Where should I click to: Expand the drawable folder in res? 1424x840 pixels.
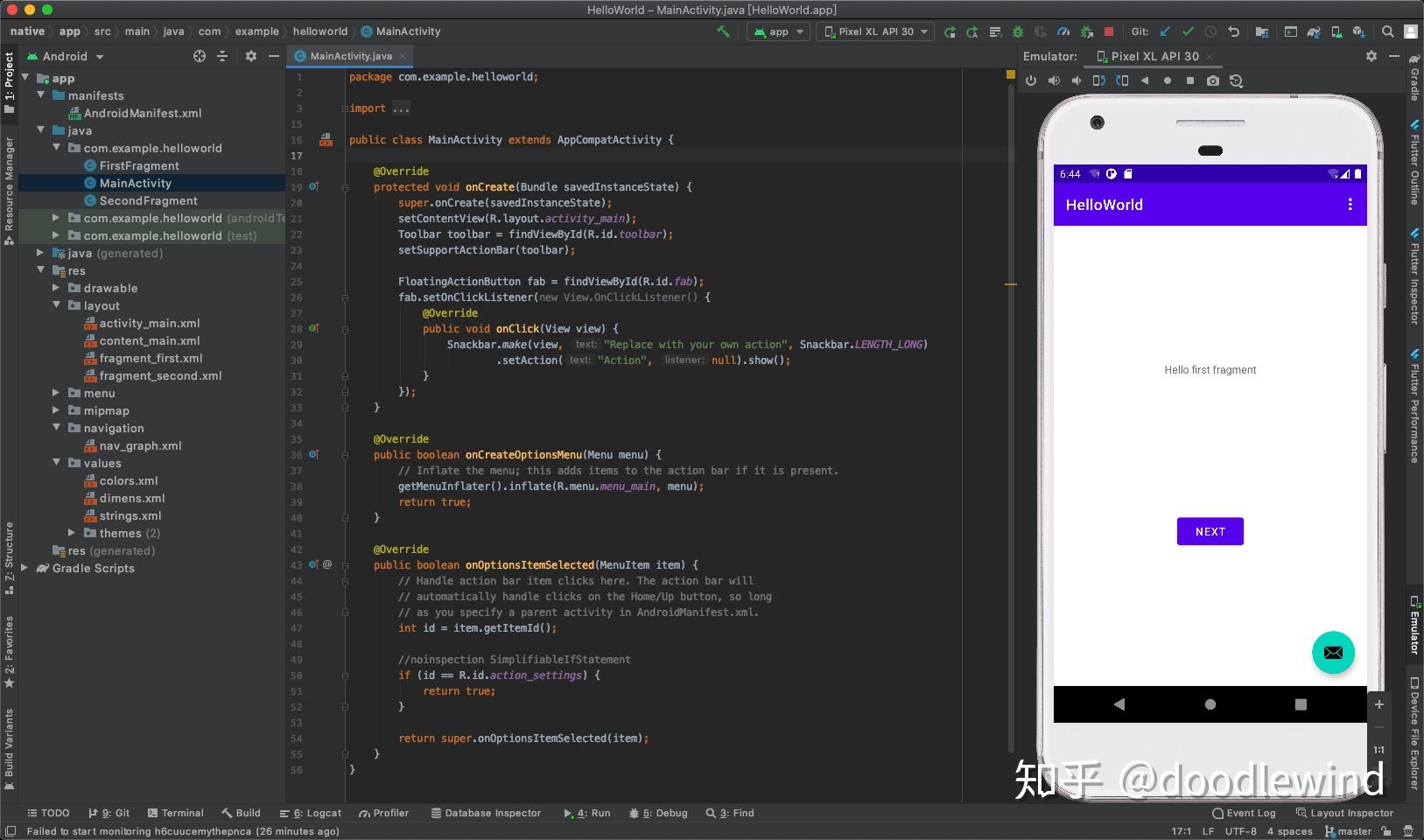click(x=56, y=288)
